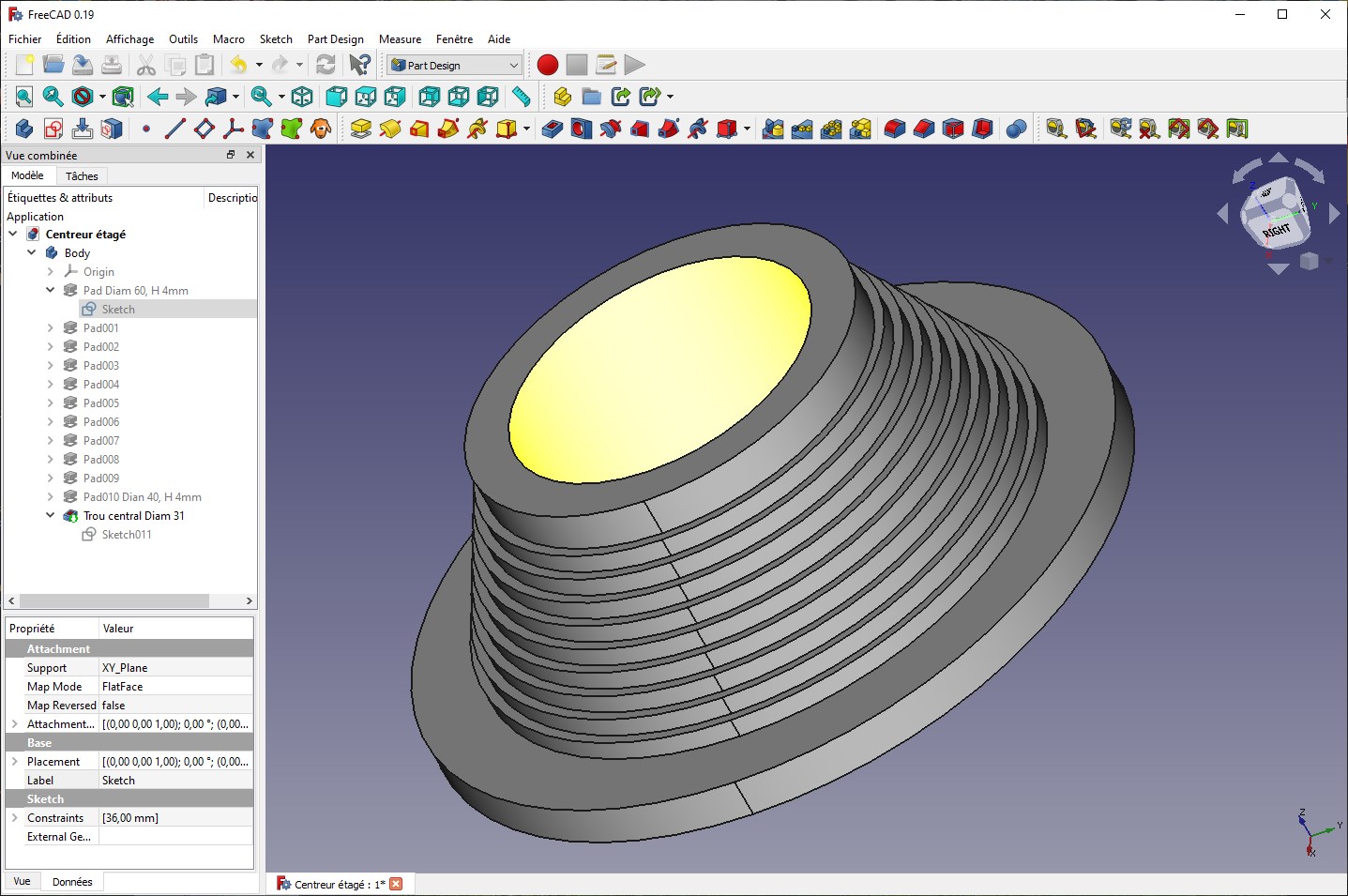Open the Fenêtre menu
This screenshot has height=896, width=1348.
[454, 38]
